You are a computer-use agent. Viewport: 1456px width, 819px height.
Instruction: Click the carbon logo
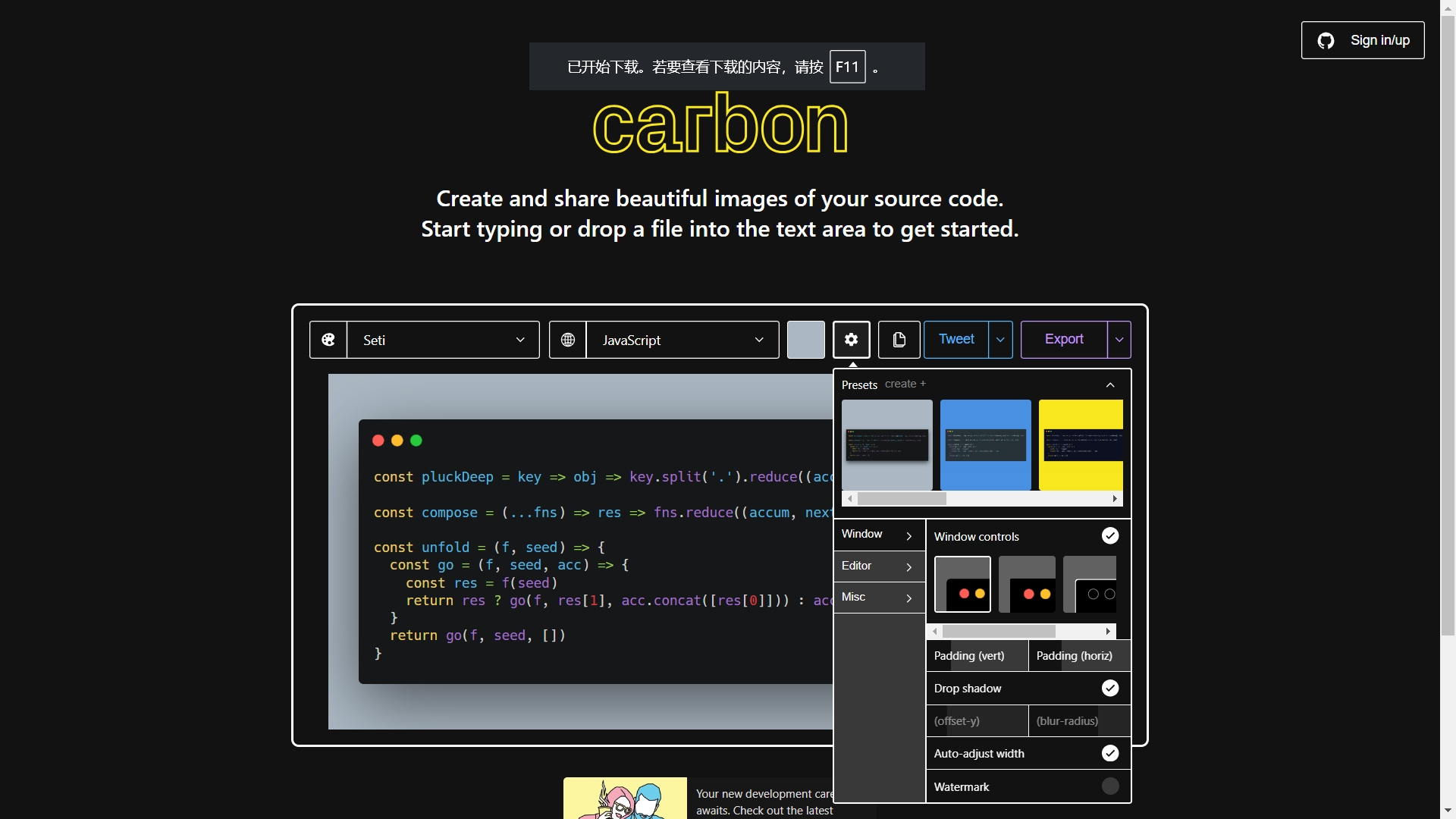coord(720,124)
